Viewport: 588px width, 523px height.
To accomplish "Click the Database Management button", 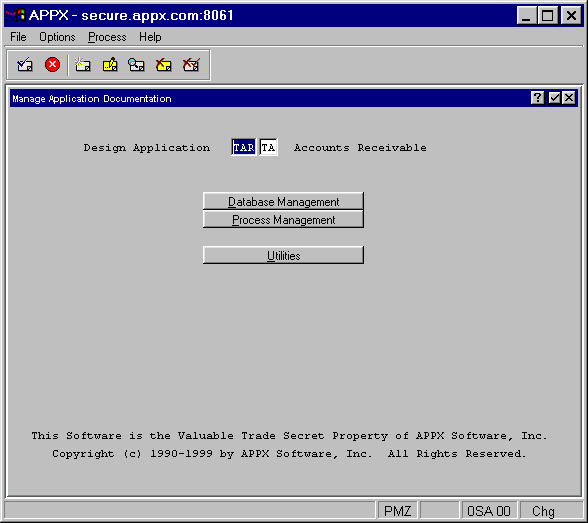I will (x=283, y=201).
